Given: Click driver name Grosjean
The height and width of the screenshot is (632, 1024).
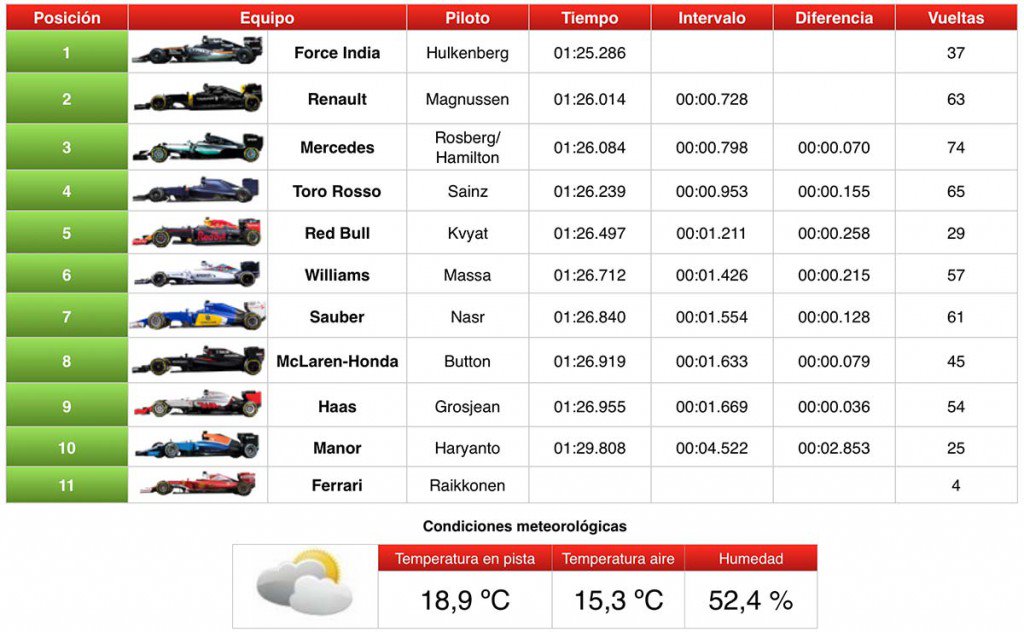Looking at the screenshot, I should click(x=468, y=407).
